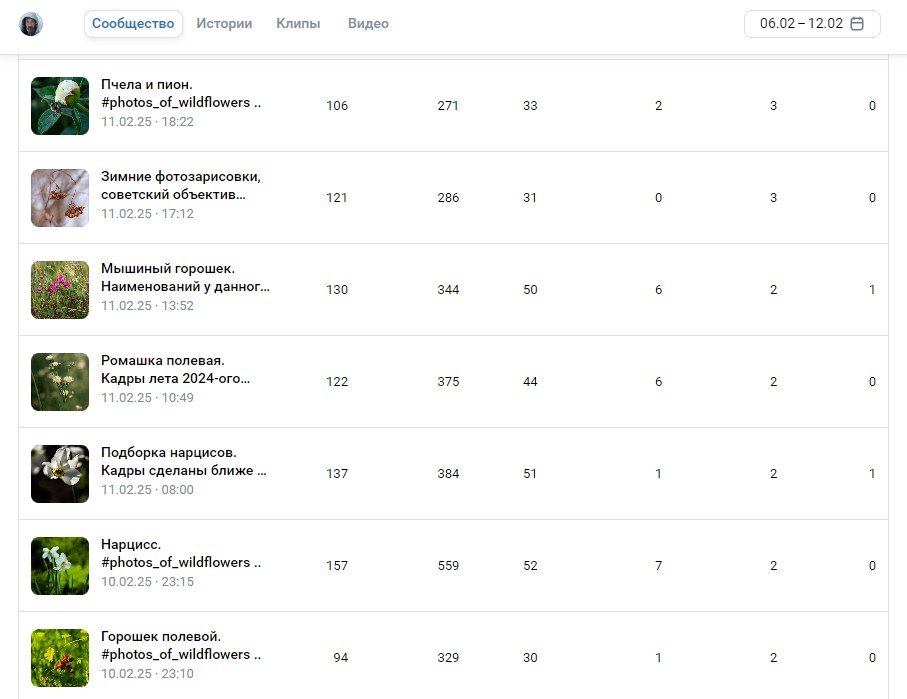Click the Мышиный горошек post title

pos(167,269)
